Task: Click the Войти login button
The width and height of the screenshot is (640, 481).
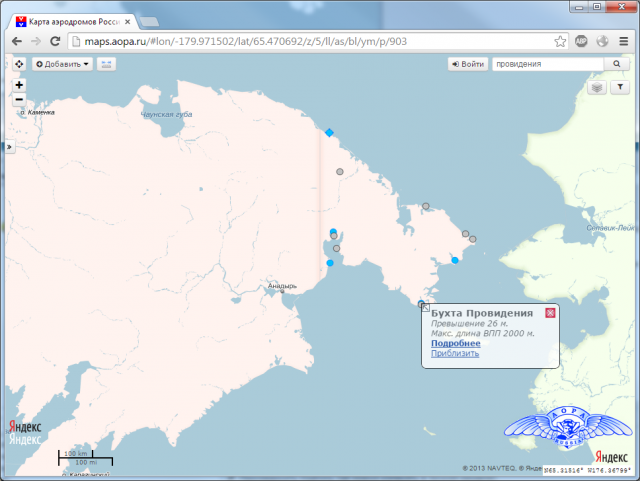Action: [469, 64]
